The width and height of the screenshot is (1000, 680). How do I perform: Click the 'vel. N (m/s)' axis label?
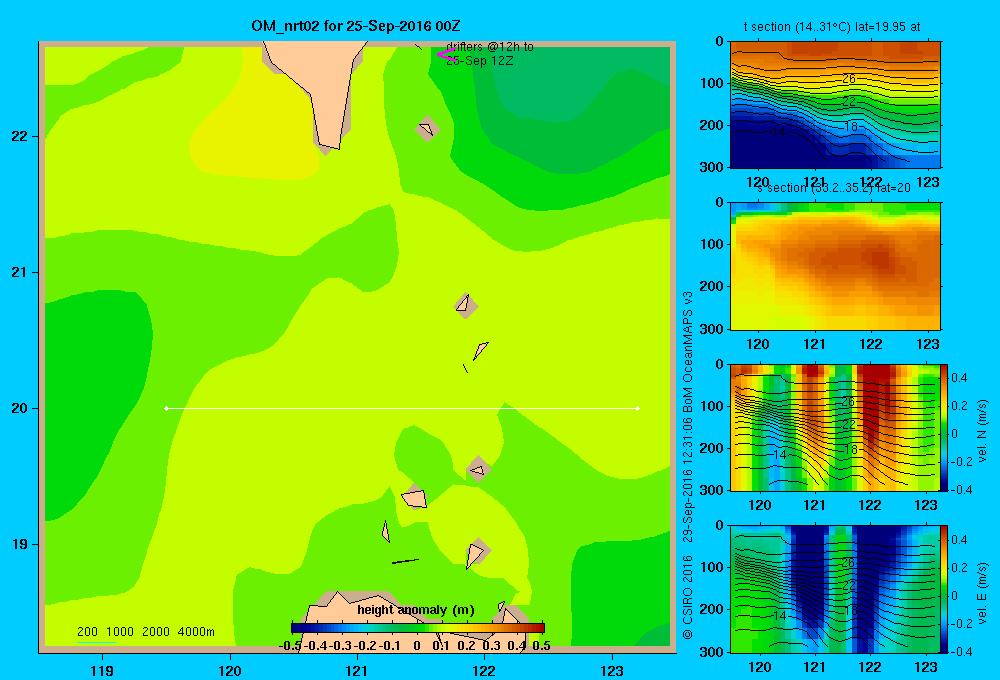point(983,431)
